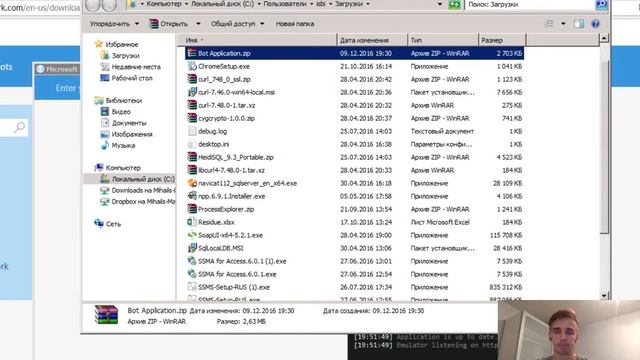Viewport: 640px width, 360px height.
Task: Select debug.log text file icon
Action: (192, 131)
